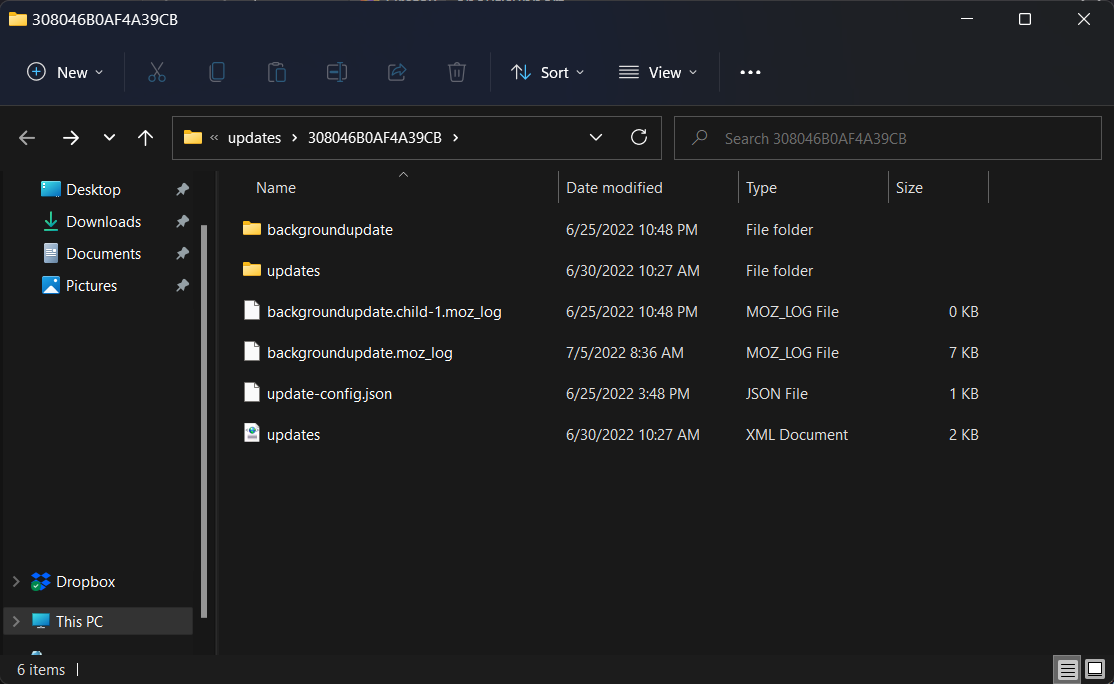Viewport: 1114px width, 684px height.
Task: Click the Rename icon in toolbar
Action: 337,72
